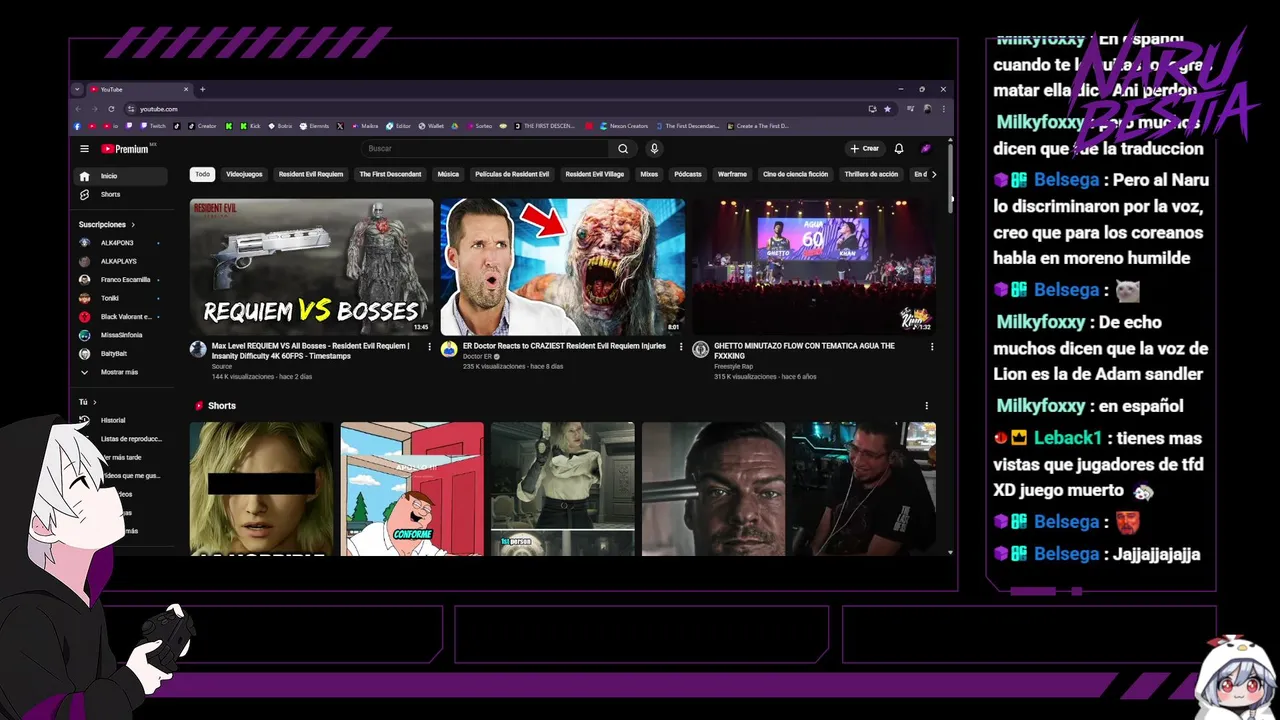The image size is (1280, 720).
Task: Click the Doctor ER channel avatar
Action: tap(449, 349)
